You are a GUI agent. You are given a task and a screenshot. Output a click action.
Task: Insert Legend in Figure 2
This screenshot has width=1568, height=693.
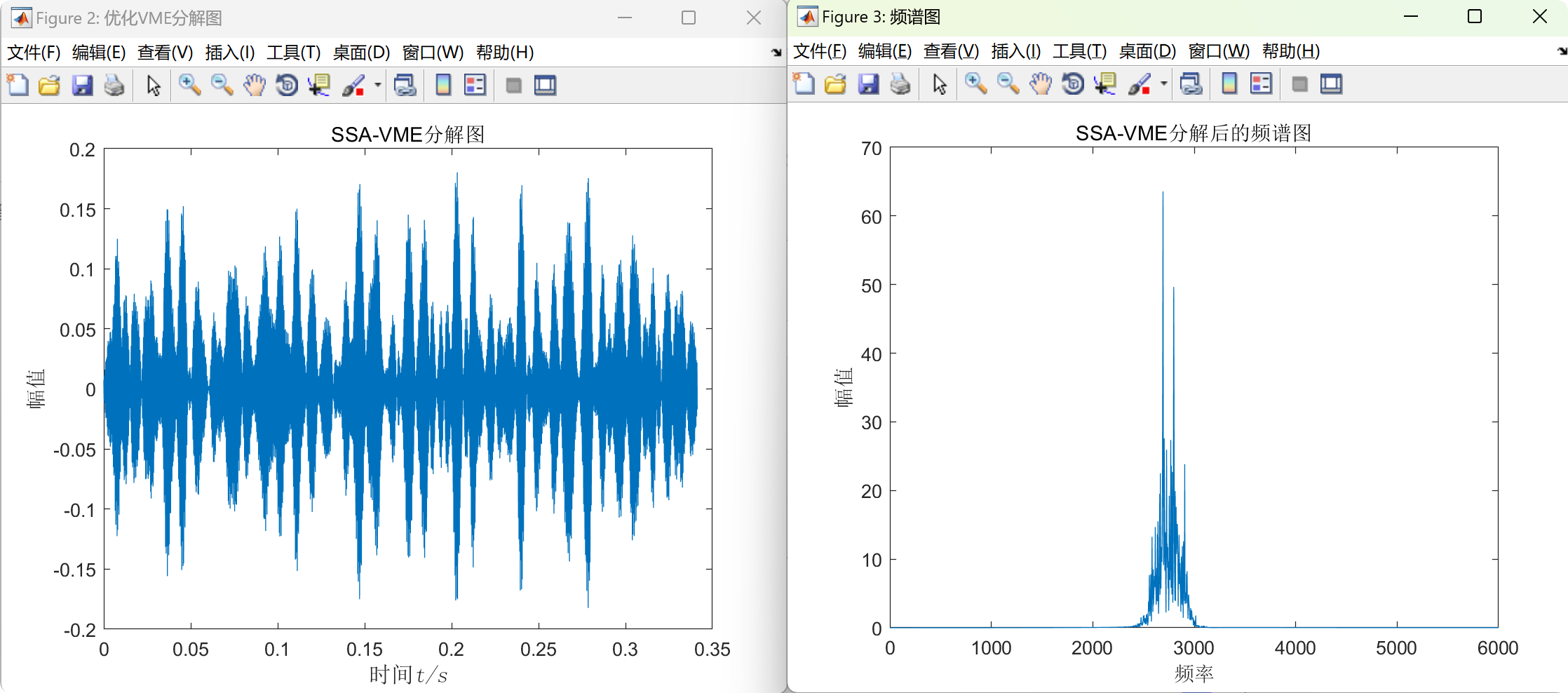click(x=475, y=85)
